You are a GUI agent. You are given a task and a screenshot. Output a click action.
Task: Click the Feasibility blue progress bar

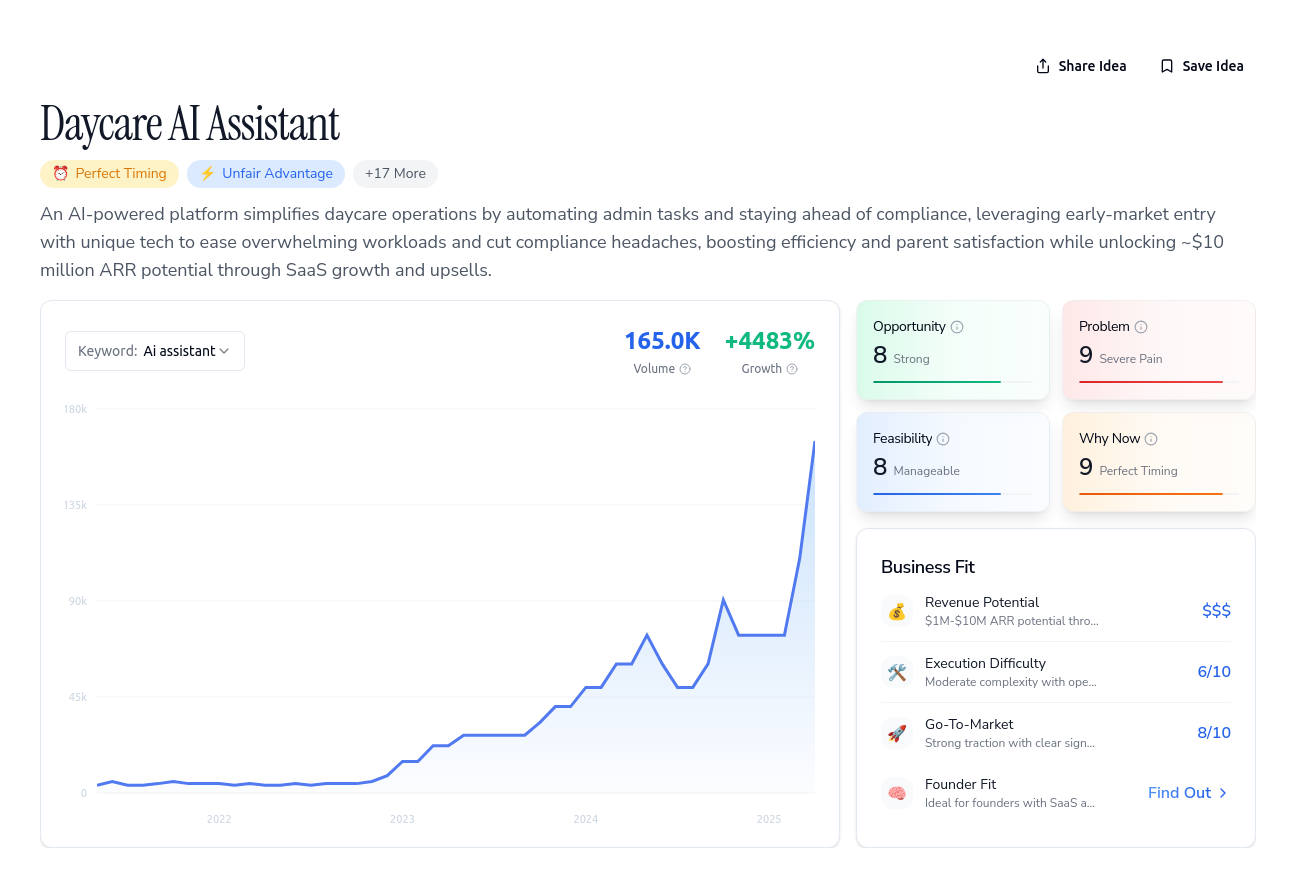click(x=937, y=494)
